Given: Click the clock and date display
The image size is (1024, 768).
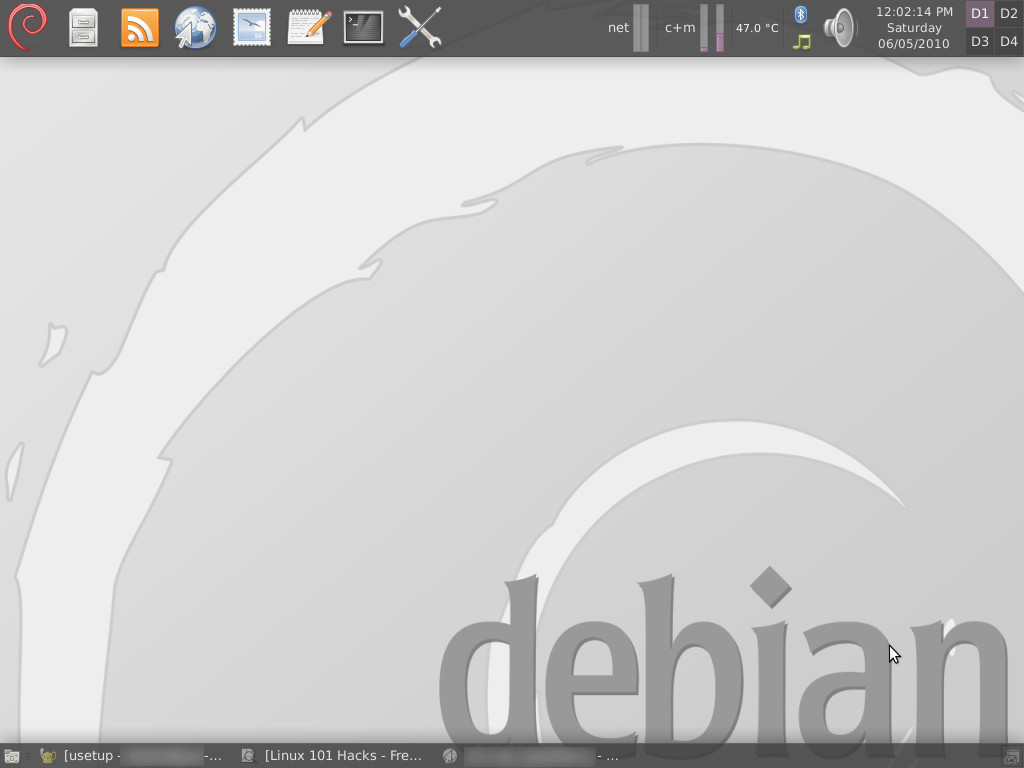Looking at the screenshot, I should [x=912, y=27].
